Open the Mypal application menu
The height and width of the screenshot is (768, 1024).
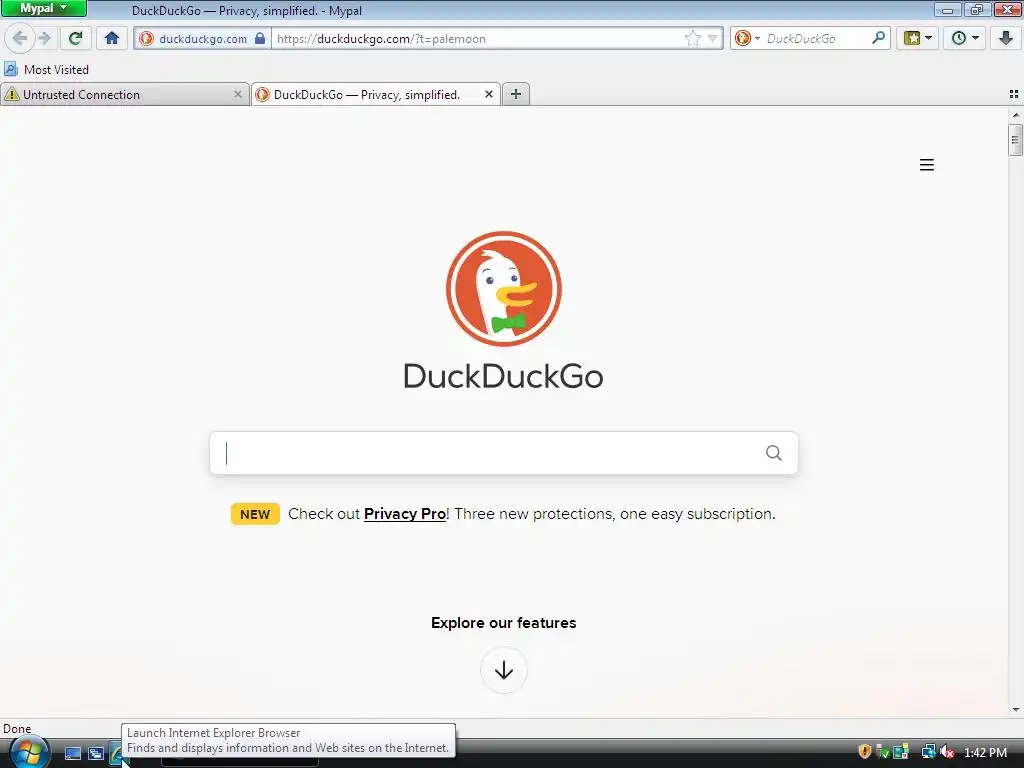tap(44, 8)
